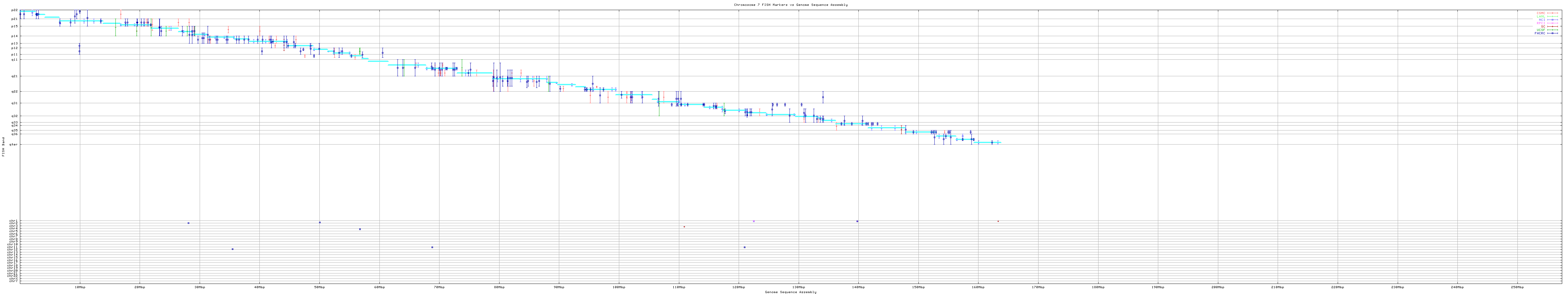Click the NCI legend square marker
Screen dimensions: 1568x294
tap(1553, 20)
